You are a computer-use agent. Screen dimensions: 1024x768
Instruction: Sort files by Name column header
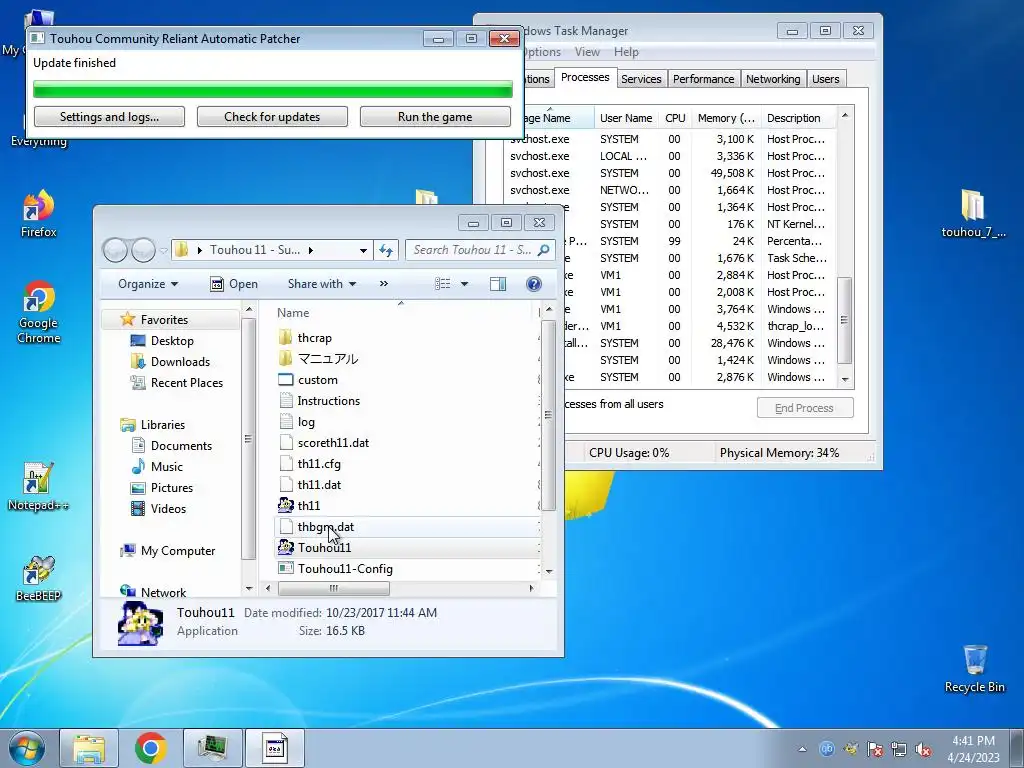tap(293, 313)
